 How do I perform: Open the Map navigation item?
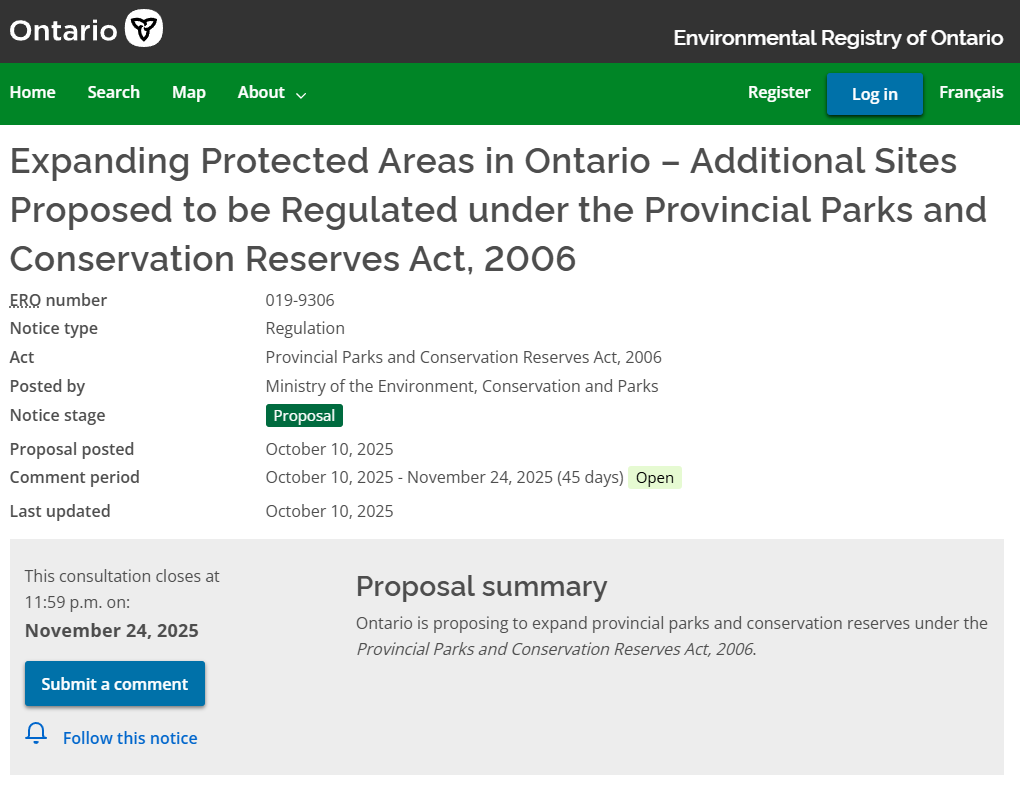(188, 92)
